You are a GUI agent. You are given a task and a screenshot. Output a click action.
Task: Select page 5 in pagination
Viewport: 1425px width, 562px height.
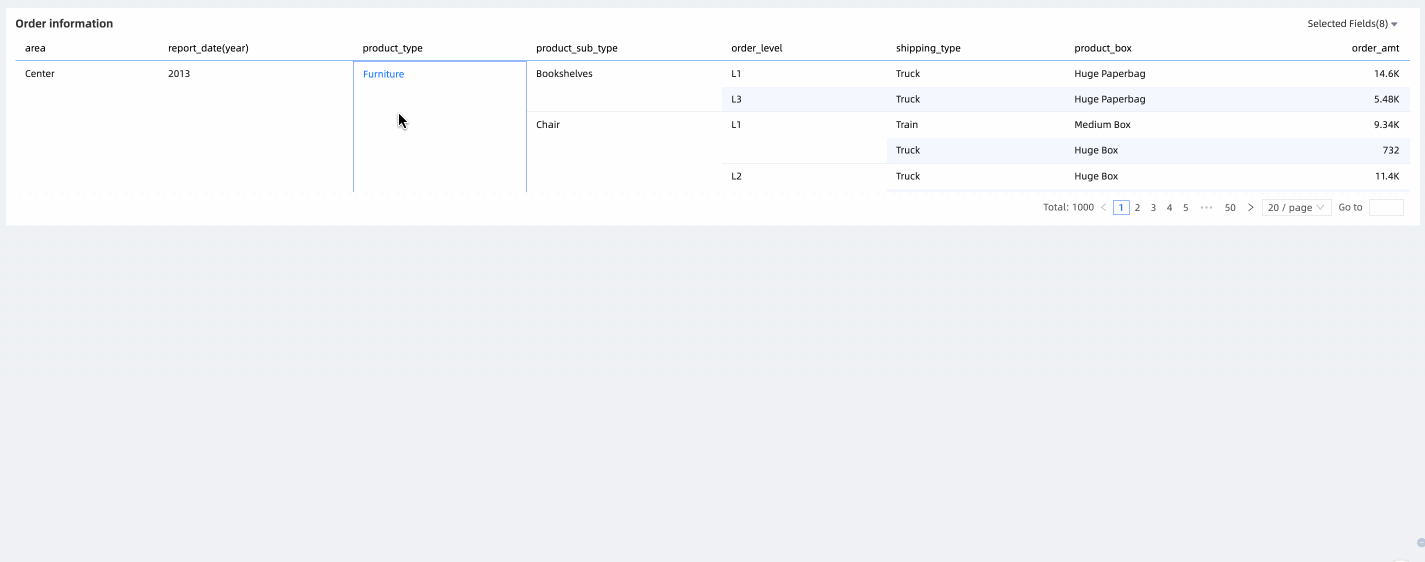(1185, 208)
